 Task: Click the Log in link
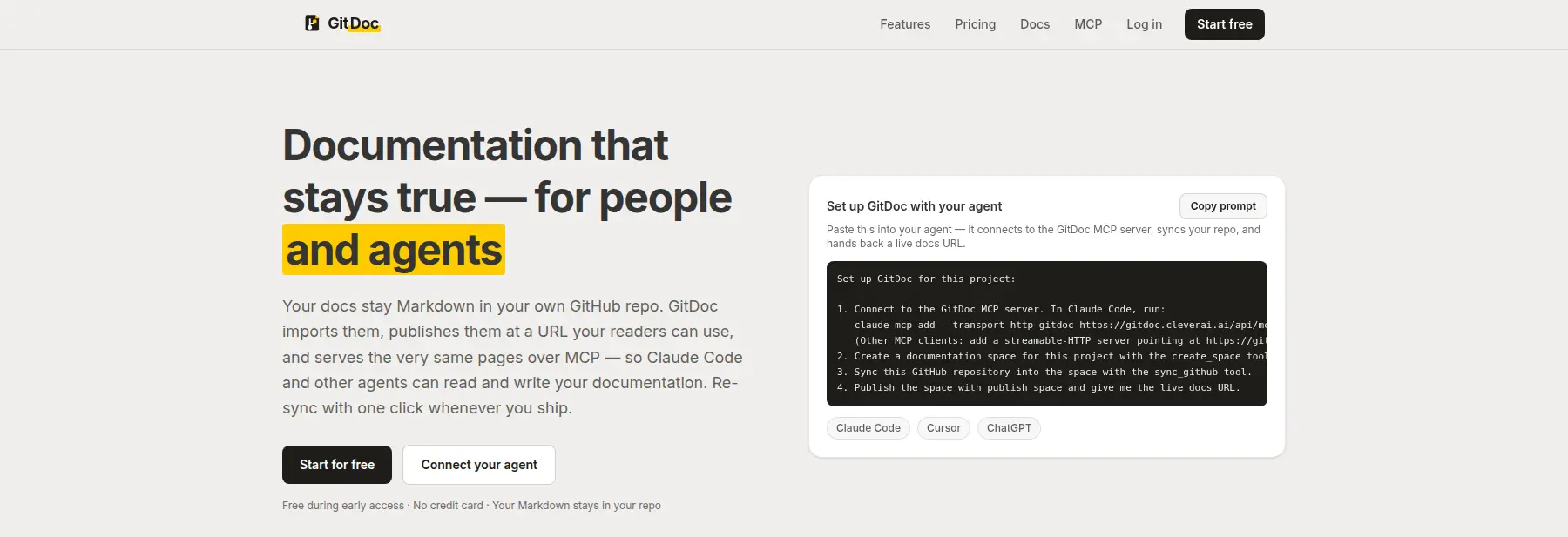point(1144,24)
